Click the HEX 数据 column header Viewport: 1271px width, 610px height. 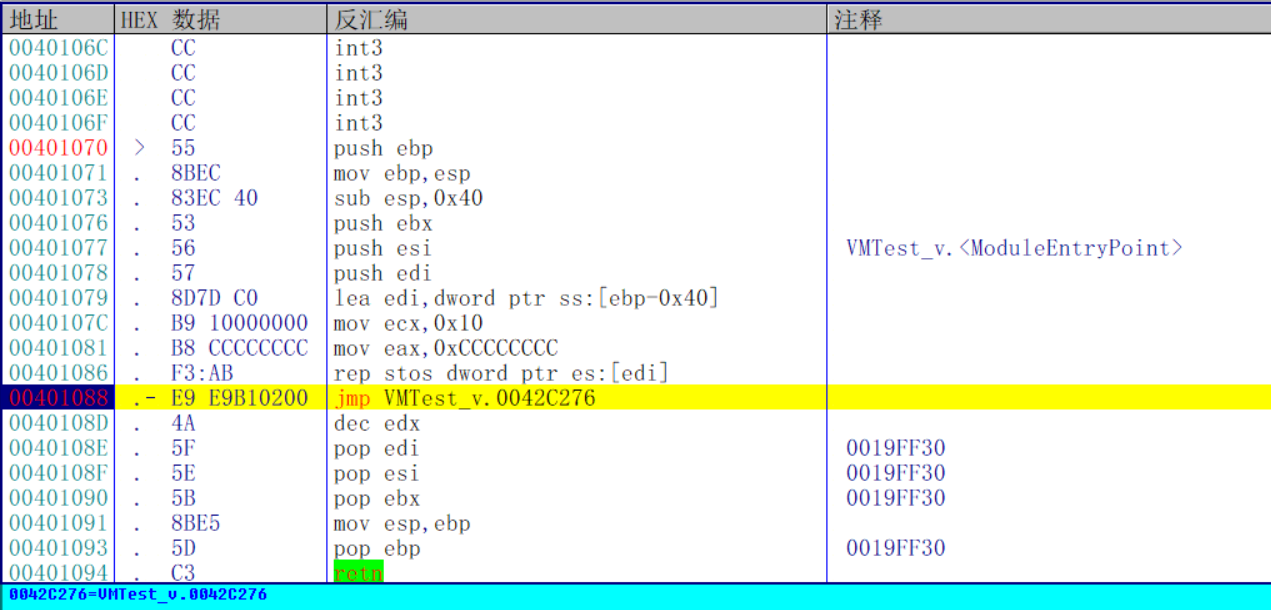221,19
